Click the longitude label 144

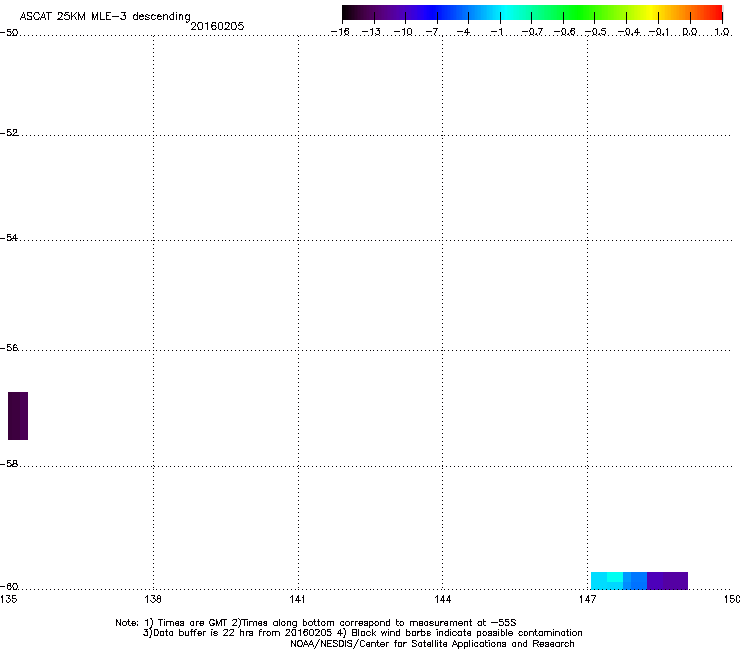[442, 599]
